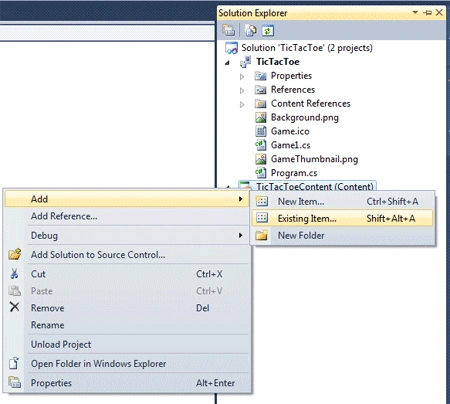
Task: Choose New Item... in Add submenu
Action: (342, 201)
